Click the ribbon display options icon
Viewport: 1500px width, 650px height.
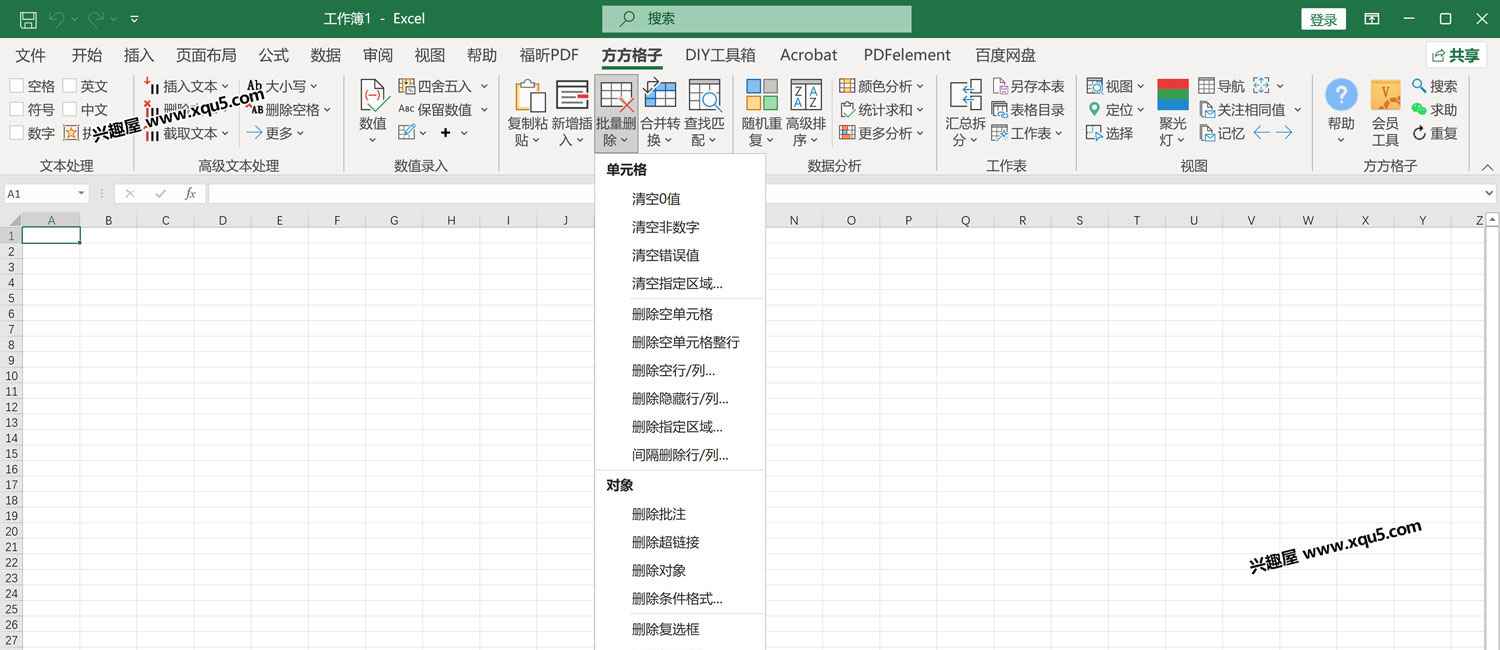coord(1373,19)
